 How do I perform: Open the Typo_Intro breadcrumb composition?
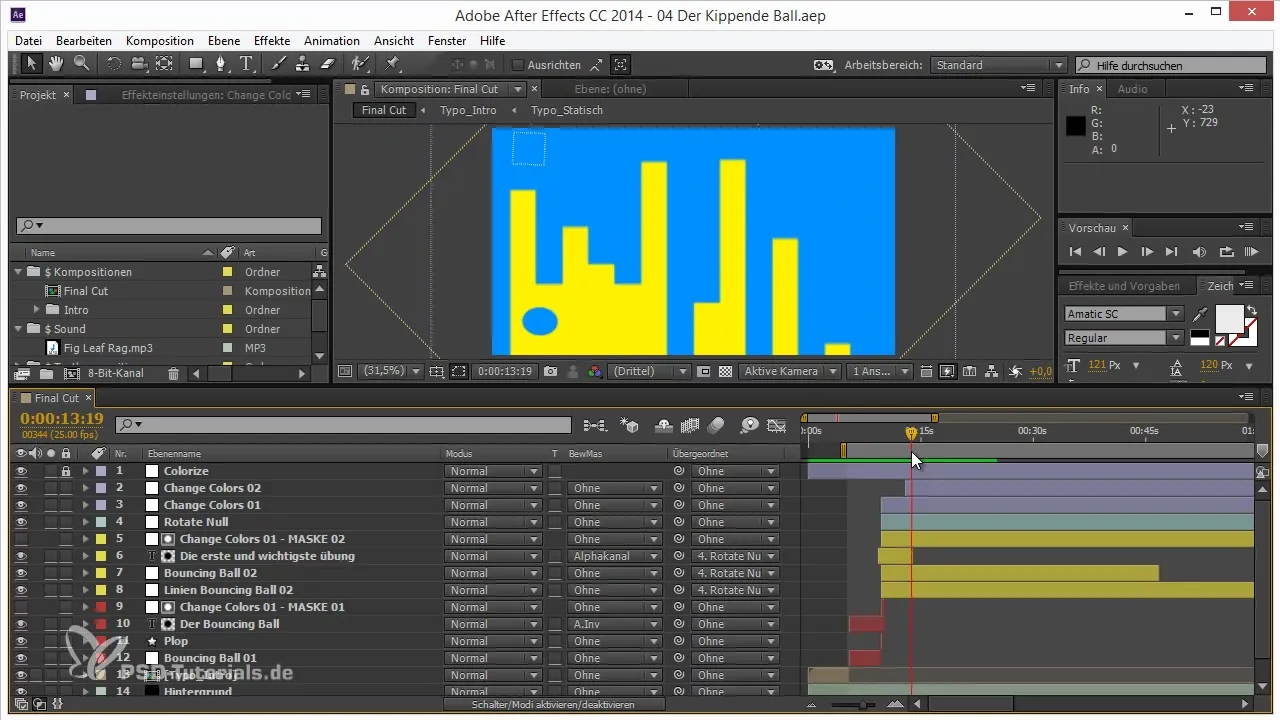468,110
